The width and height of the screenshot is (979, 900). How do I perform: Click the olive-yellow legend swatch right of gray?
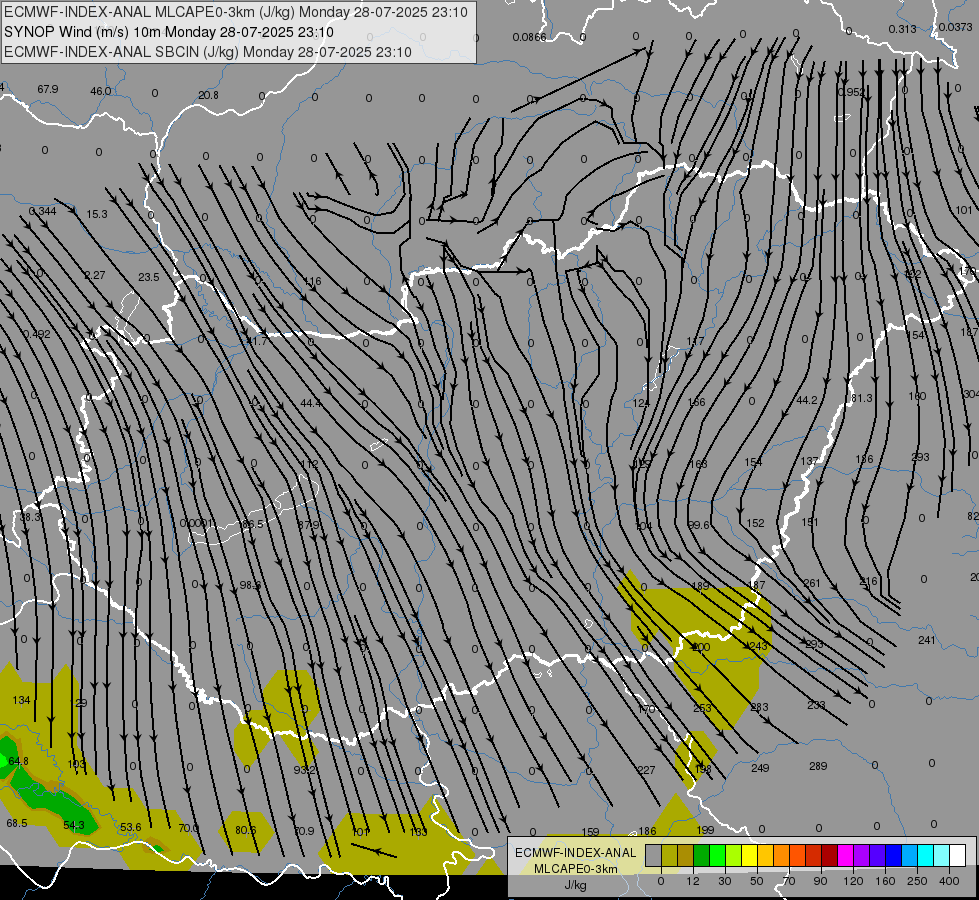pyautogui.click(x=669, y=855)
